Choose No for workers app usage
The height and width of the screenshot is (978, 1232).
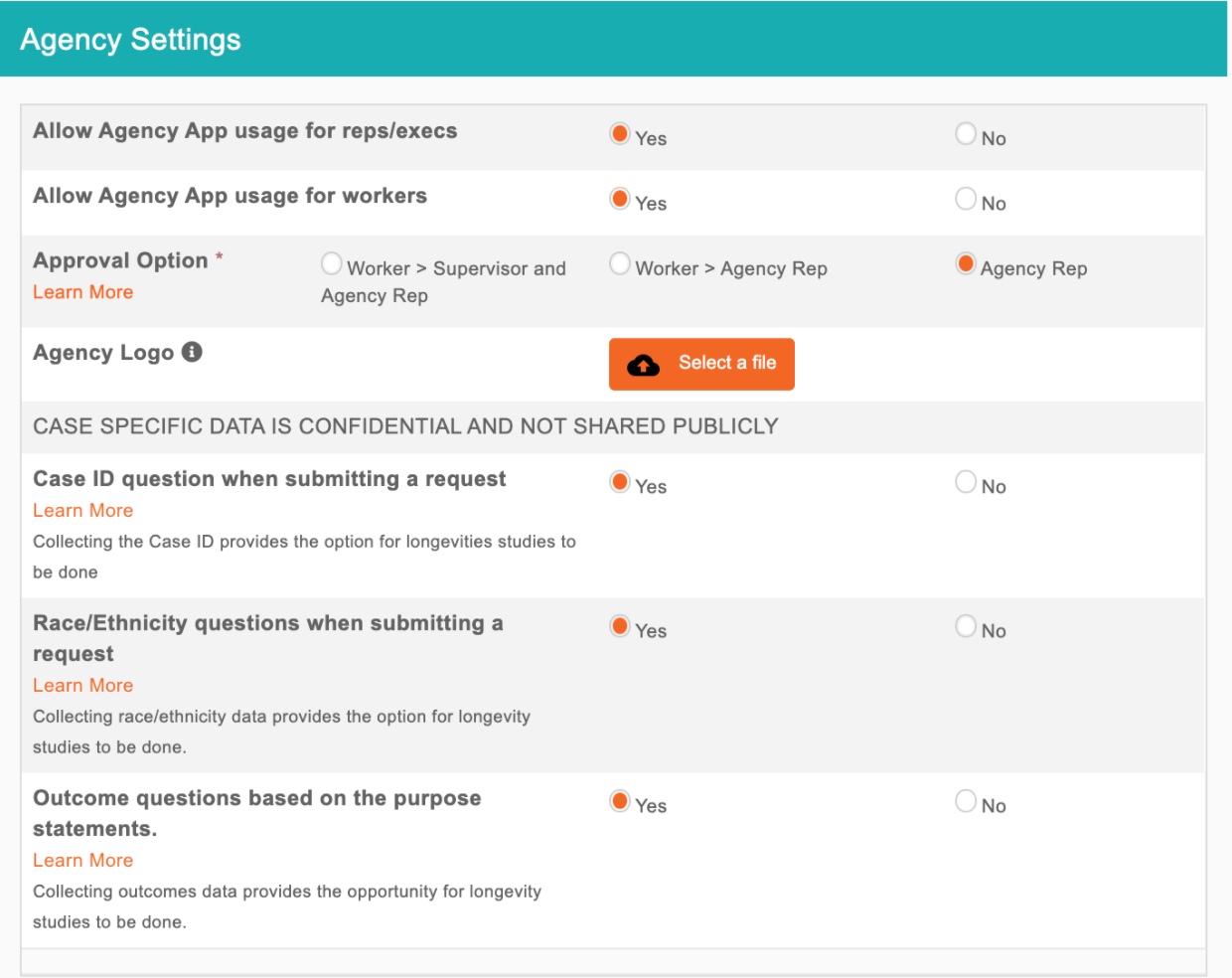[x=966, y=199]
